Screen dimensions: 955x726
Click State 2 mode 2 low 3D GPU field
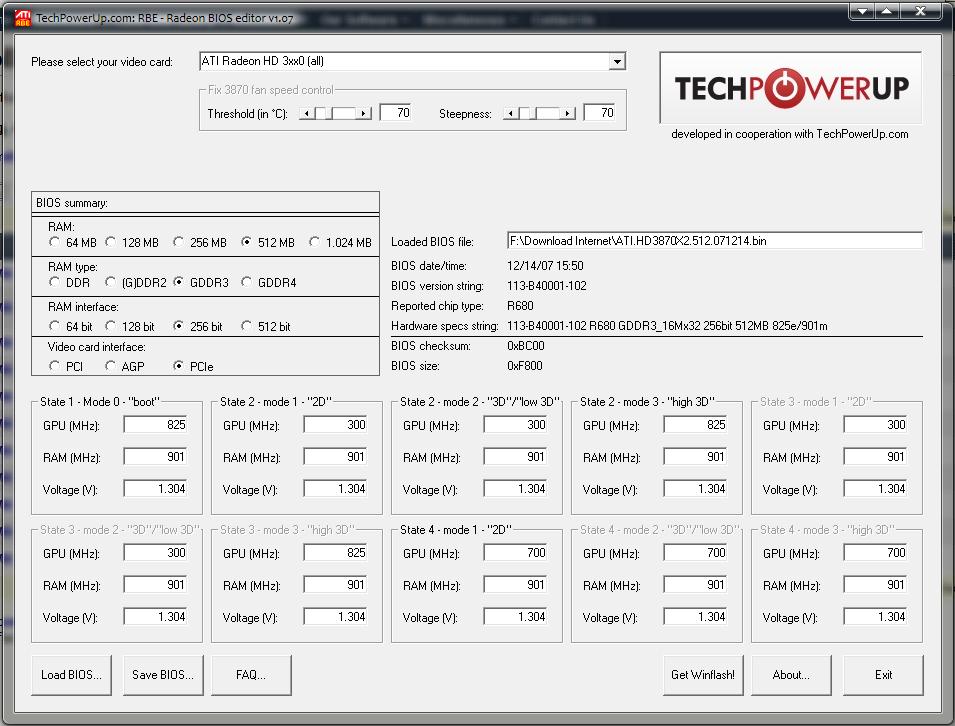[516, 425]
